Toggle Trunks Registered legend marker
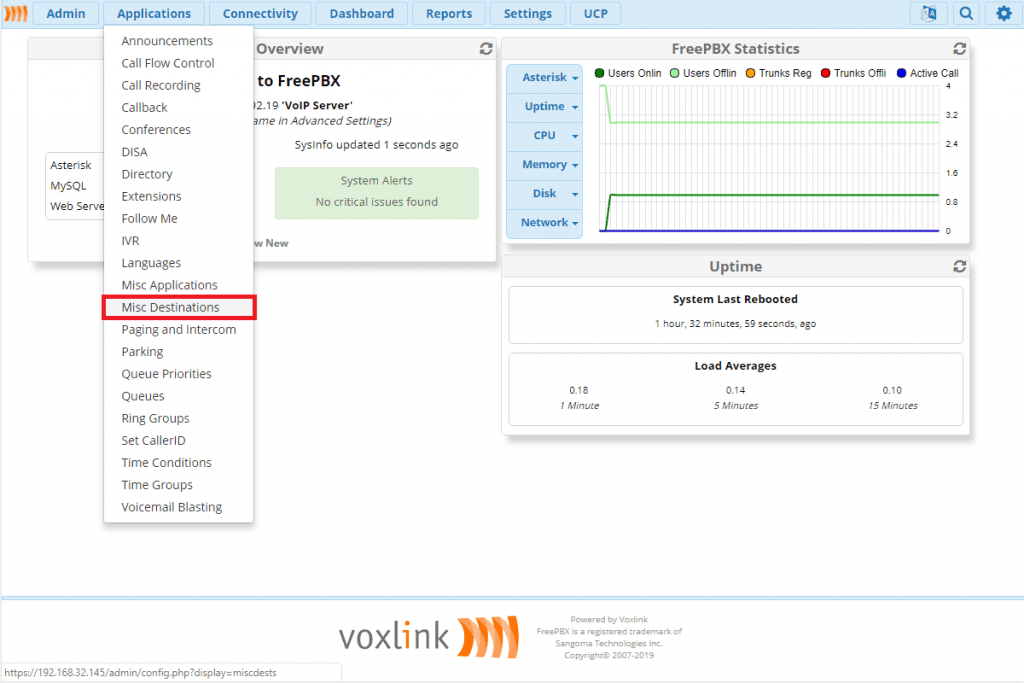The image size is (1024, 683). coord(750,73)
